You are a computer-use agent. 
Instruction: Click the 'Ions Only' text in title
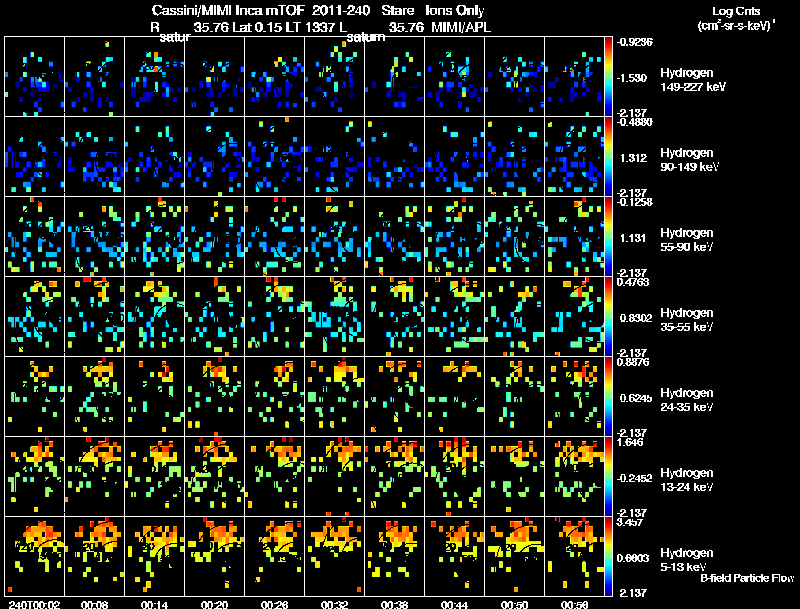(x=455, y=10)
